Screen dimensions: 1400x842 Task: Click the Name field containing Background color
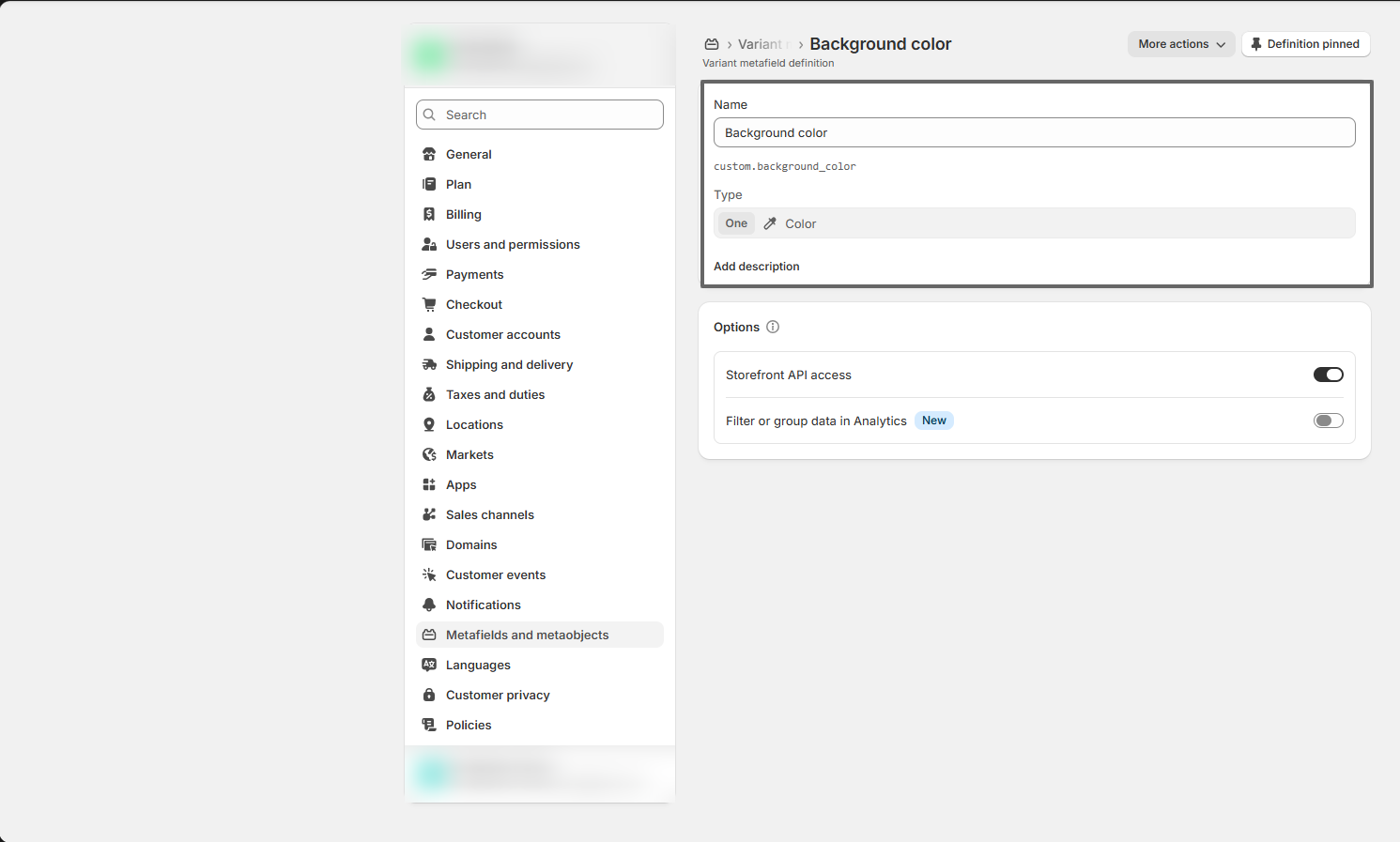pyautogui.click(x=1034, y=132)
